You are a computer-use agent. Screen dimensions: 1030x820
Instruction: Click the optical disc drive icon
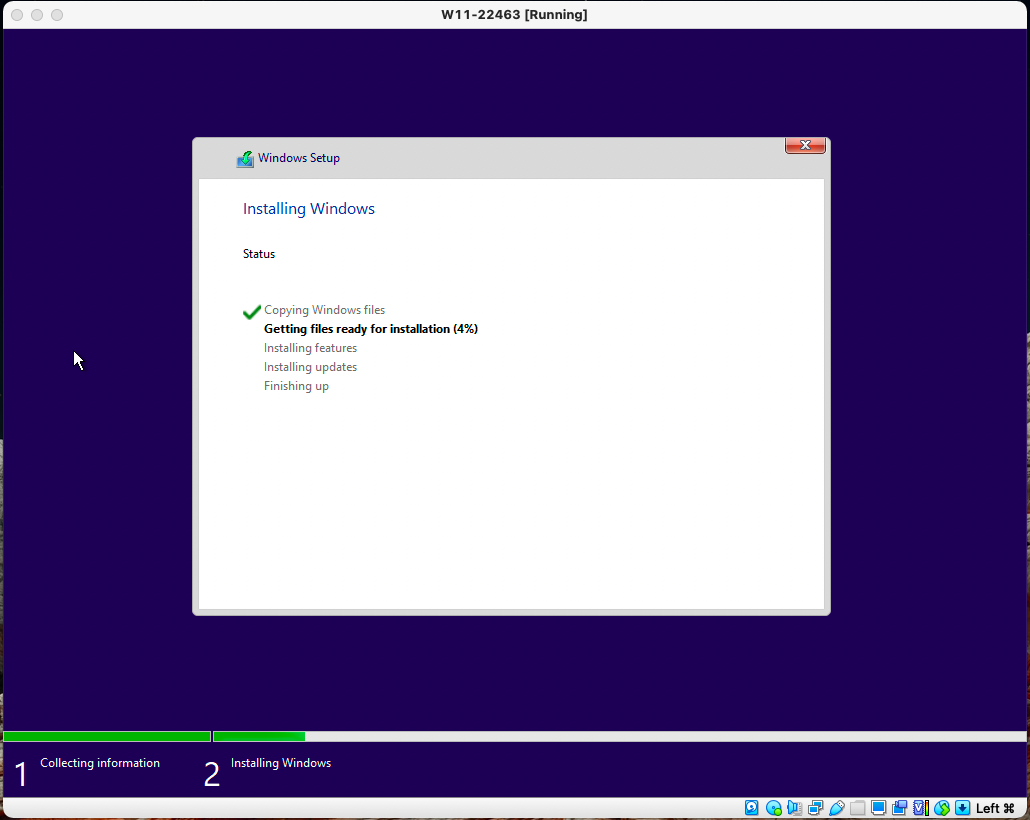pyautogui.click(x=774, y=808)
